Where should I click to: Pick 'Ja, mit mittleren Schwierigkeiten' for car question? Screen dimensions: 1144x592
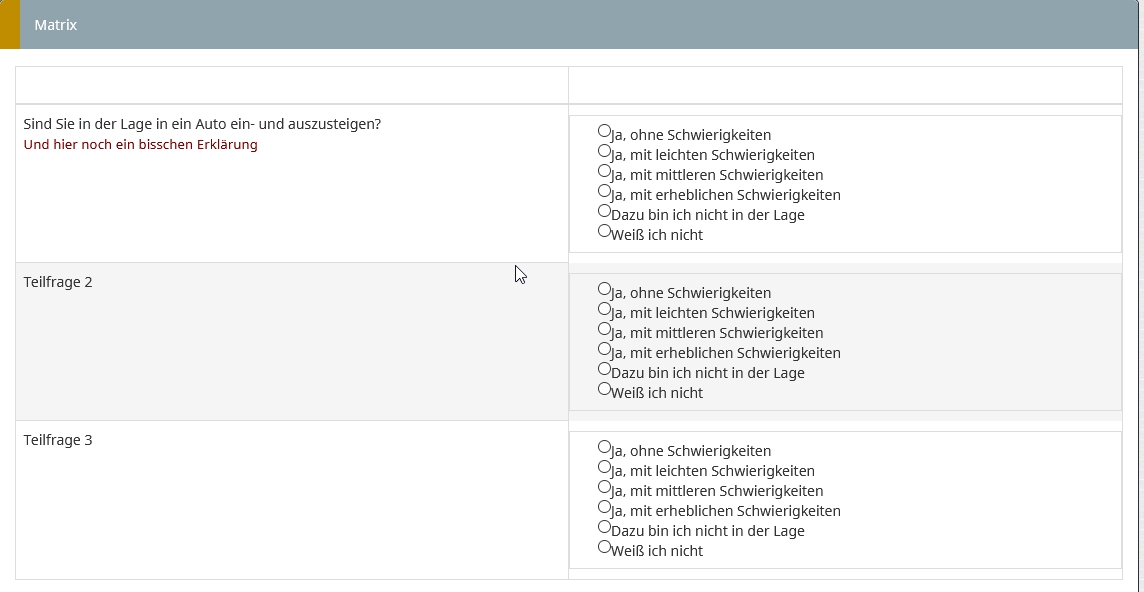(x=604, y=171)
